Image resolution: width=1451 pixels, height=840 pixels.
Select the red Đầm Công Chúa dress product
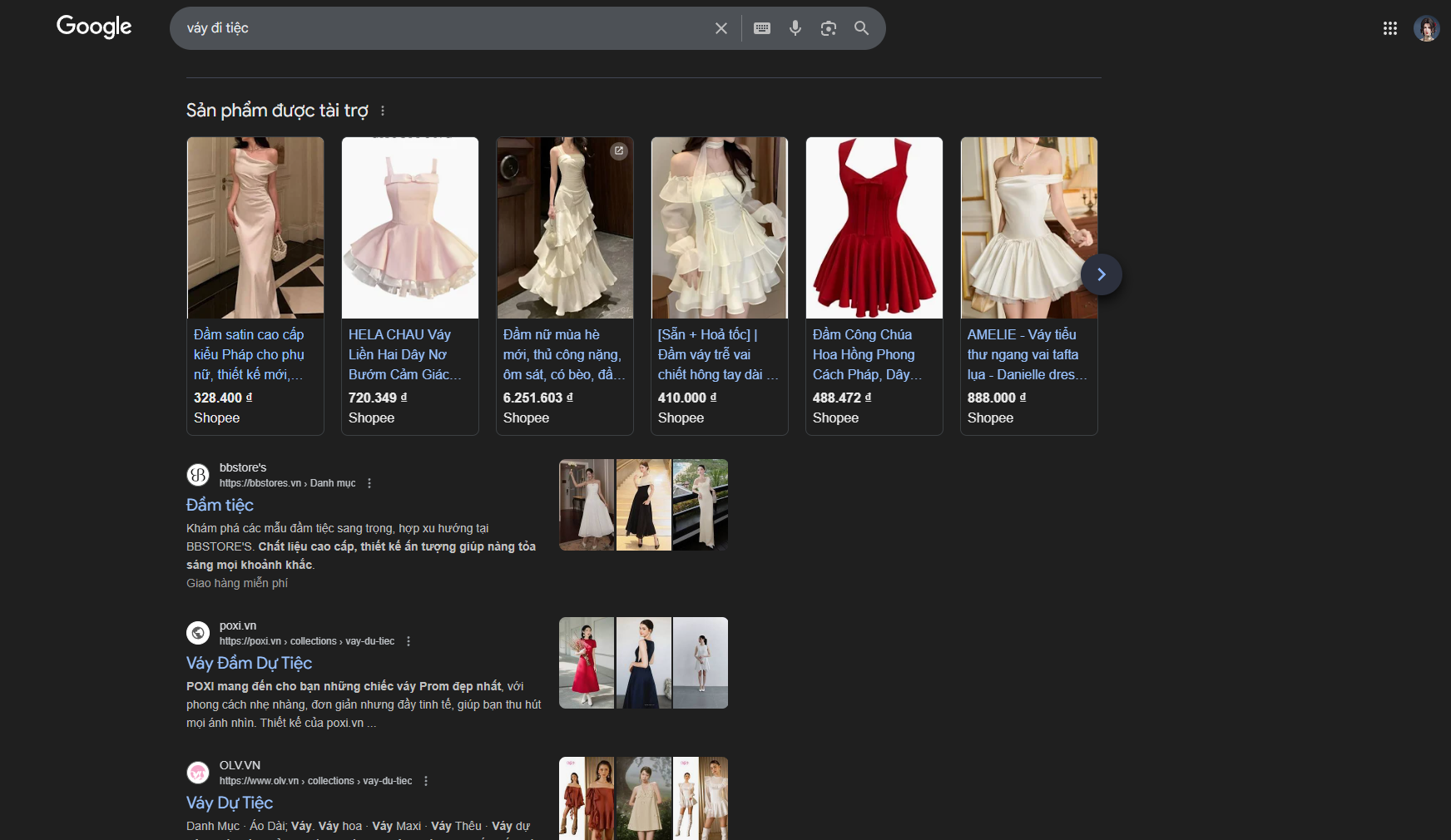coord(874,228)
